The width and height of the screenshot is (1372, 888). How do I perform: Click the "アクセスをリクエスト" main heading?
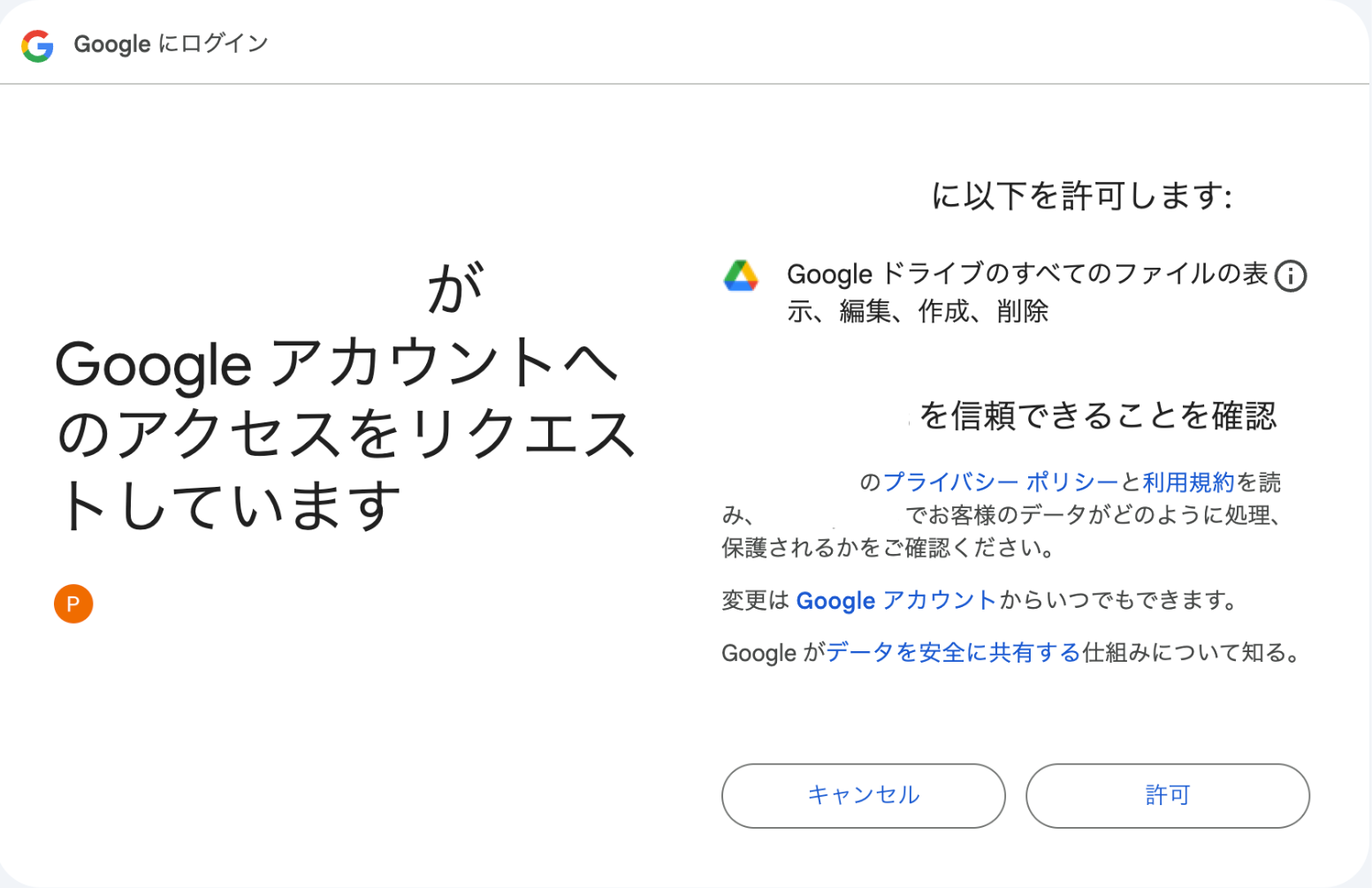345,435
